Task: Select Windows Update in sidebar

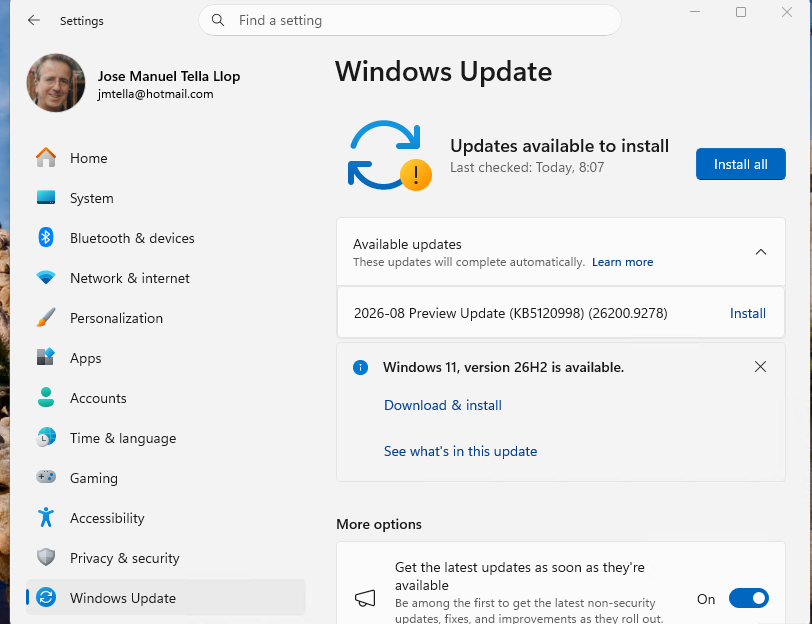Action: pos(166,597)
